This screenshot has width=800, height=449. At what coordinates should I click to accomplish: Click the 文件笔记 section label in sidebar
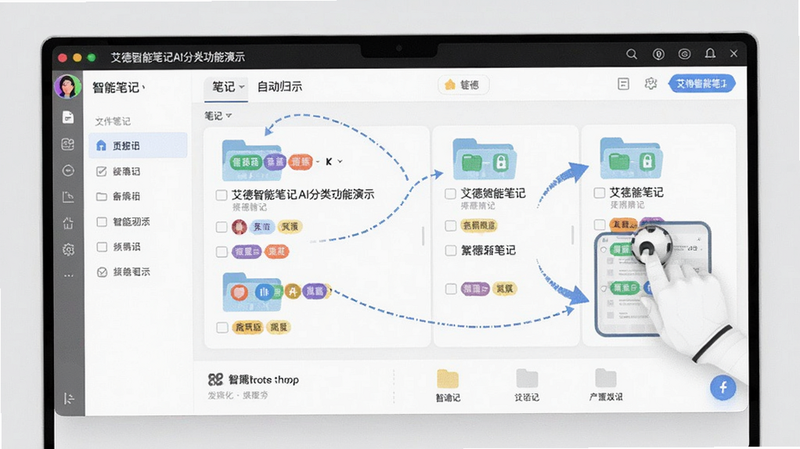[113, 121]
